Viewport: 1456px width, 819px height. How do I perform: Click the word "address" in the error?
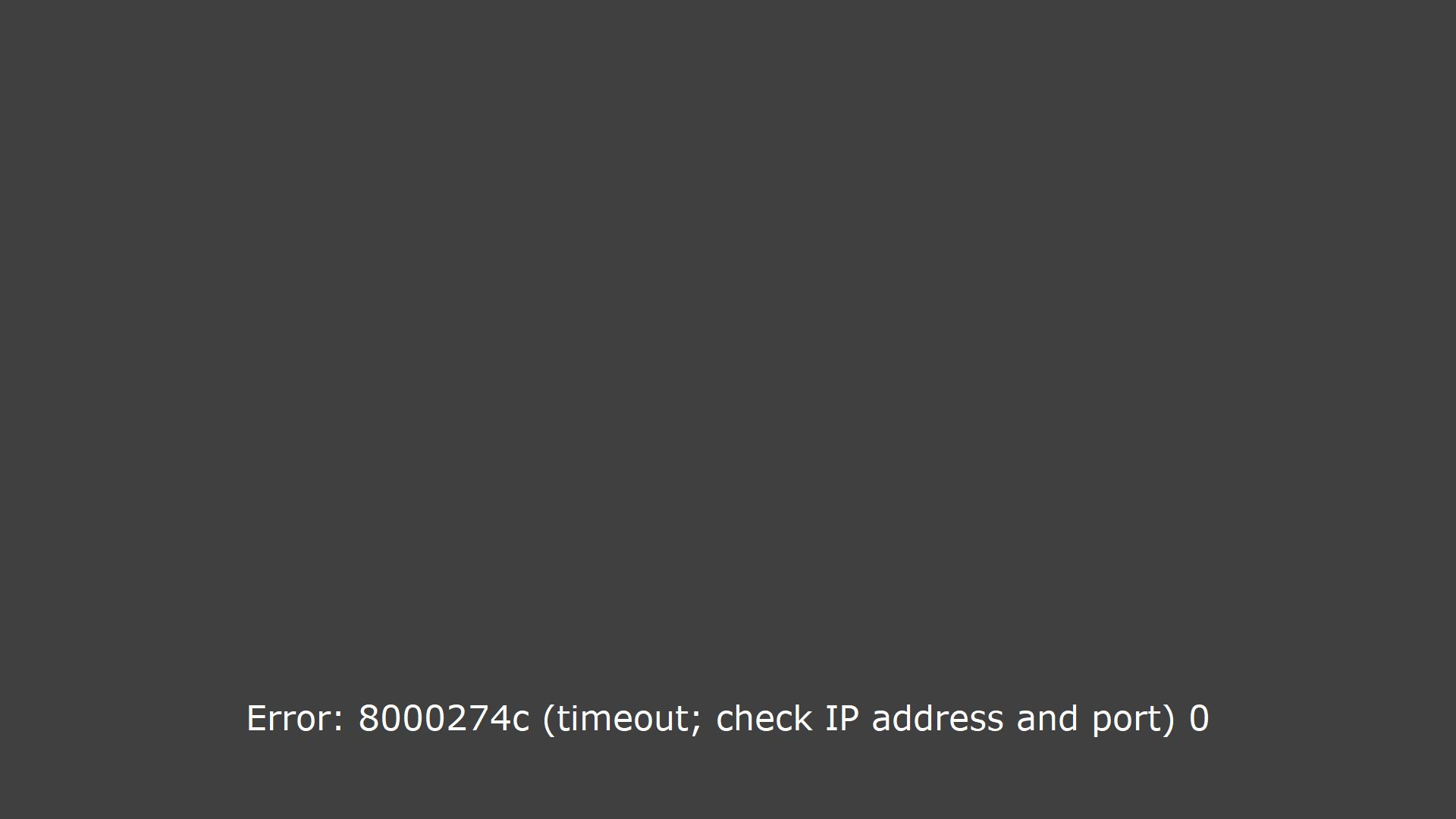pyautogui.click(x=937, y=718)
